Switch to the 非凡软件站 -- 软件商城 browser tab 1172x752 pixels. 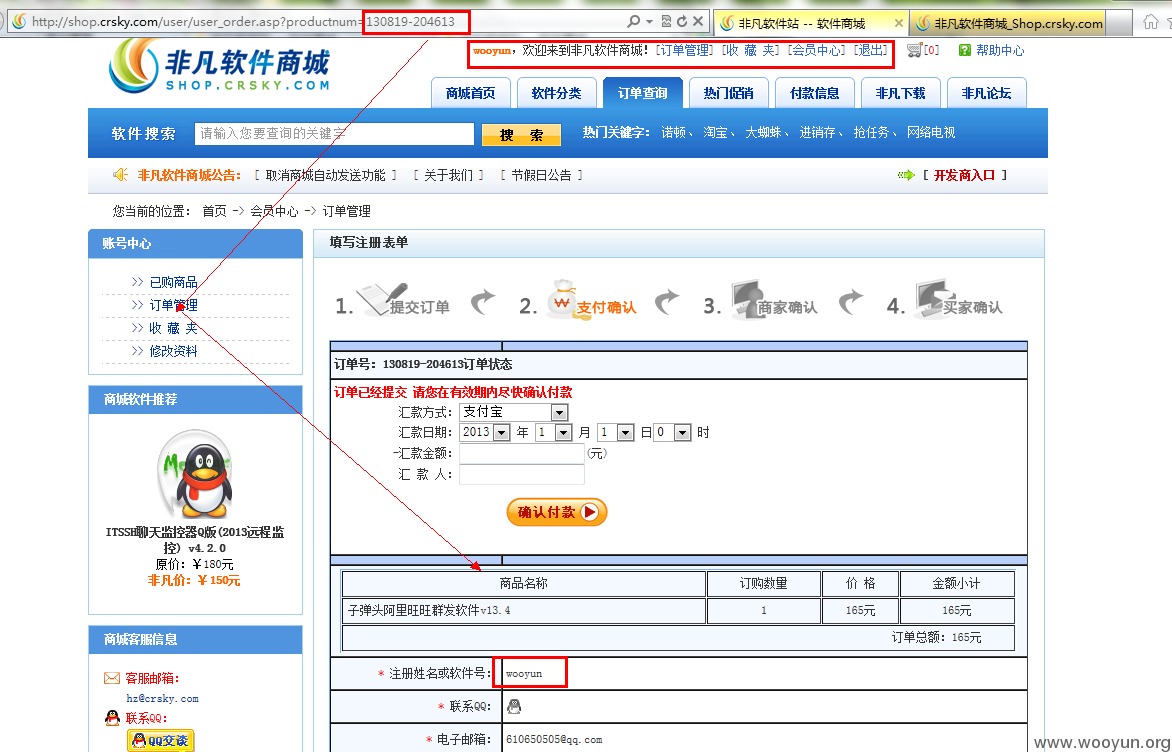811,23
